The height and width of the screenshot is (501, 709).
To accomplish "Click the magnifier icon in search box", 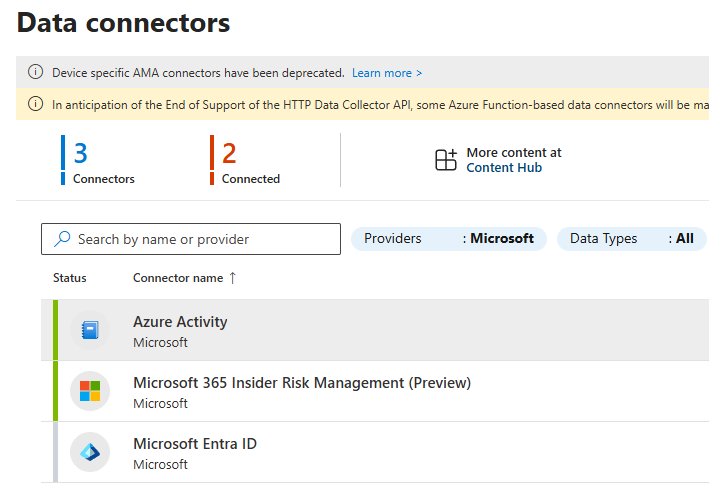I will pos(62,239).
